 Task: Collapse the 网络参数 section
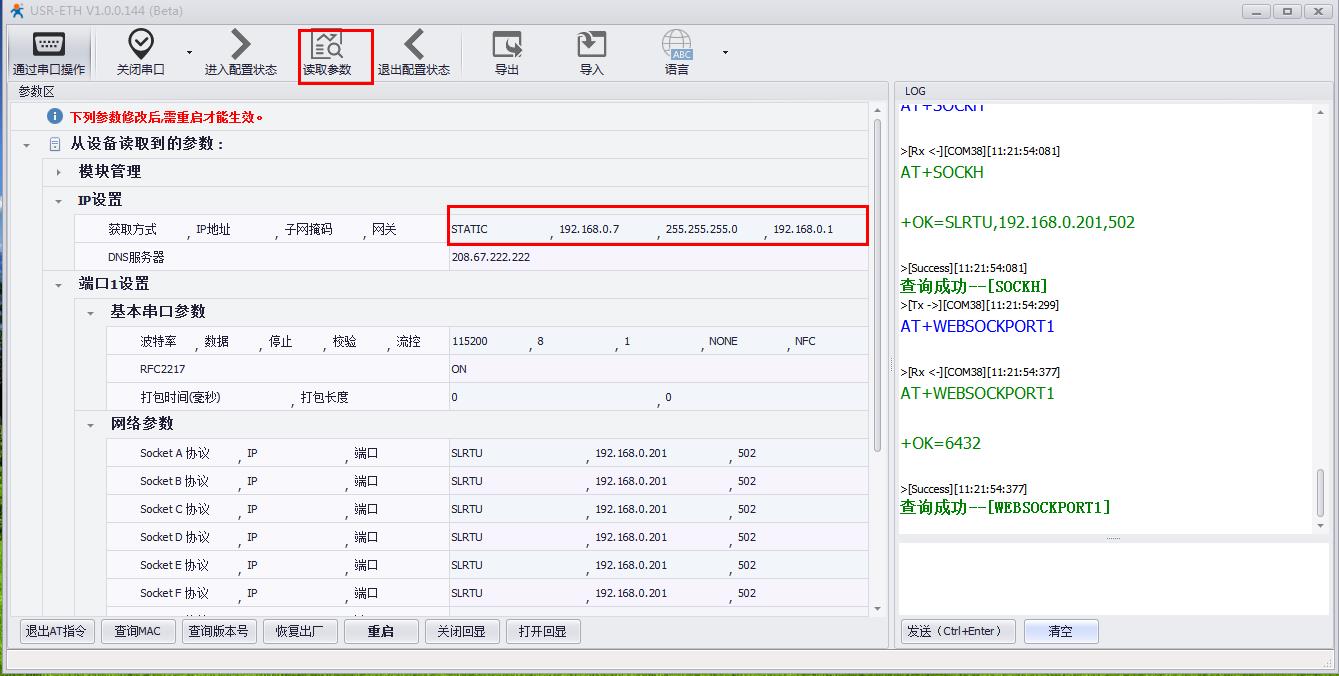(91, 424)
